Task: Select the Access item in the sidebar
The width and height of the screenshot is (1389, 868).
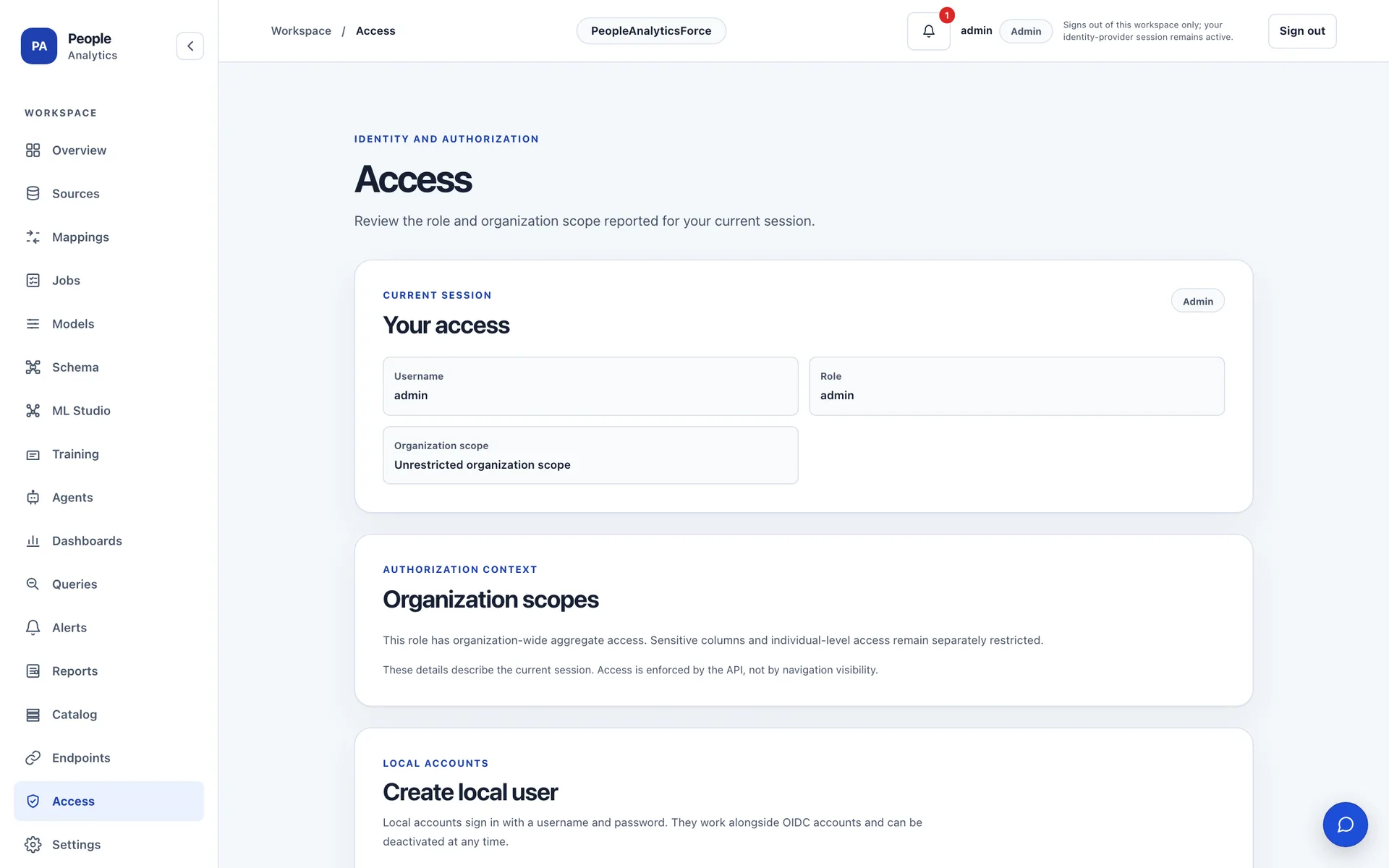Action: (109, 801)
